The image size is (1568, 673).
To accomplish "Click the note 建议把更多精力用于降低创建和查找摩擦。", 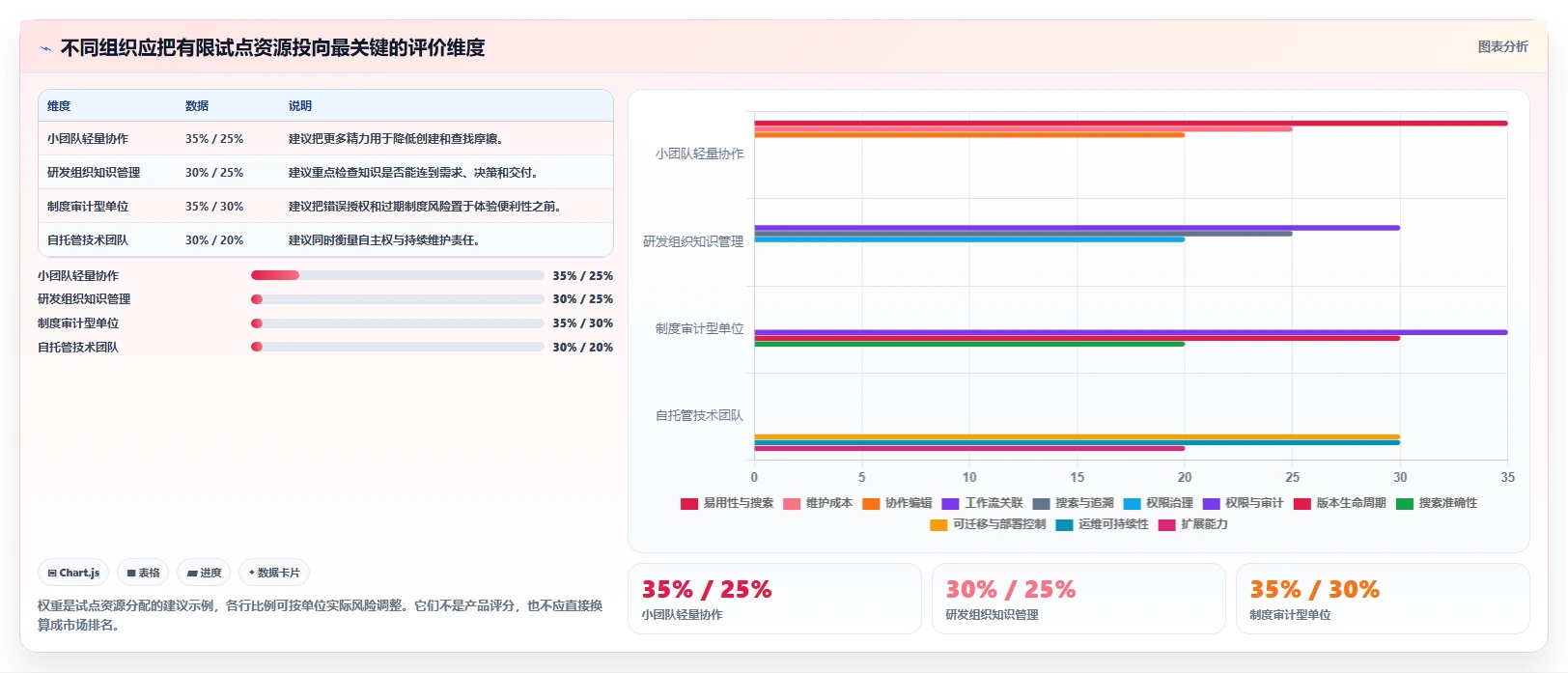I will pos(396,139).
